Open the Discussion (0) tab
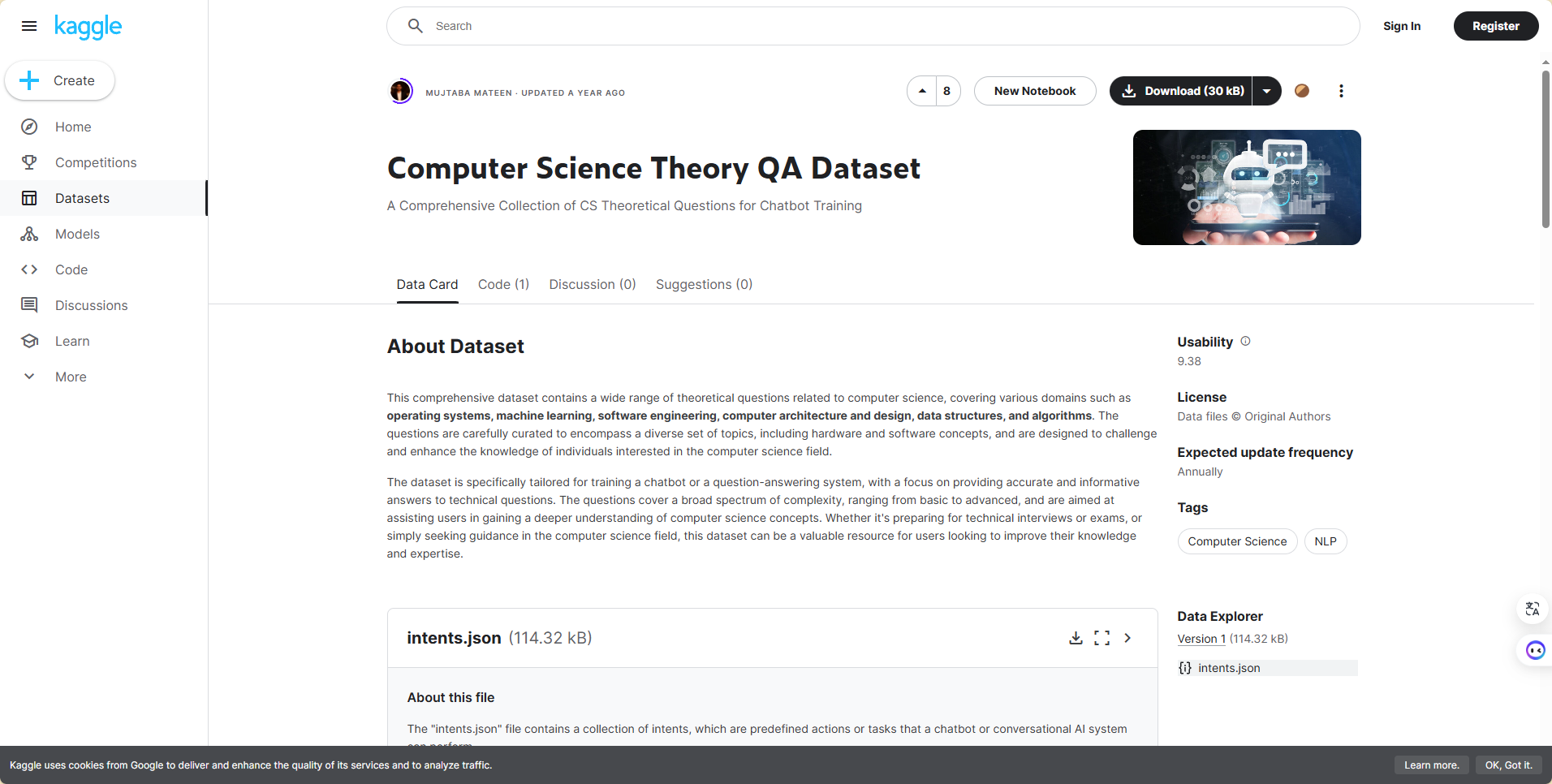 593,284
